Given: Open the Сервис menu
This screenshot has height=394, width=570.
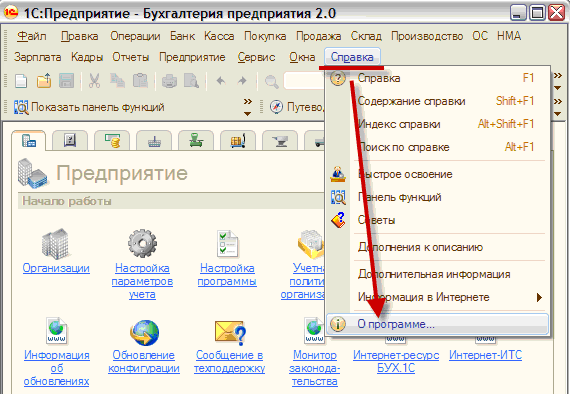Looking at the screenshot, I should 256,57.
